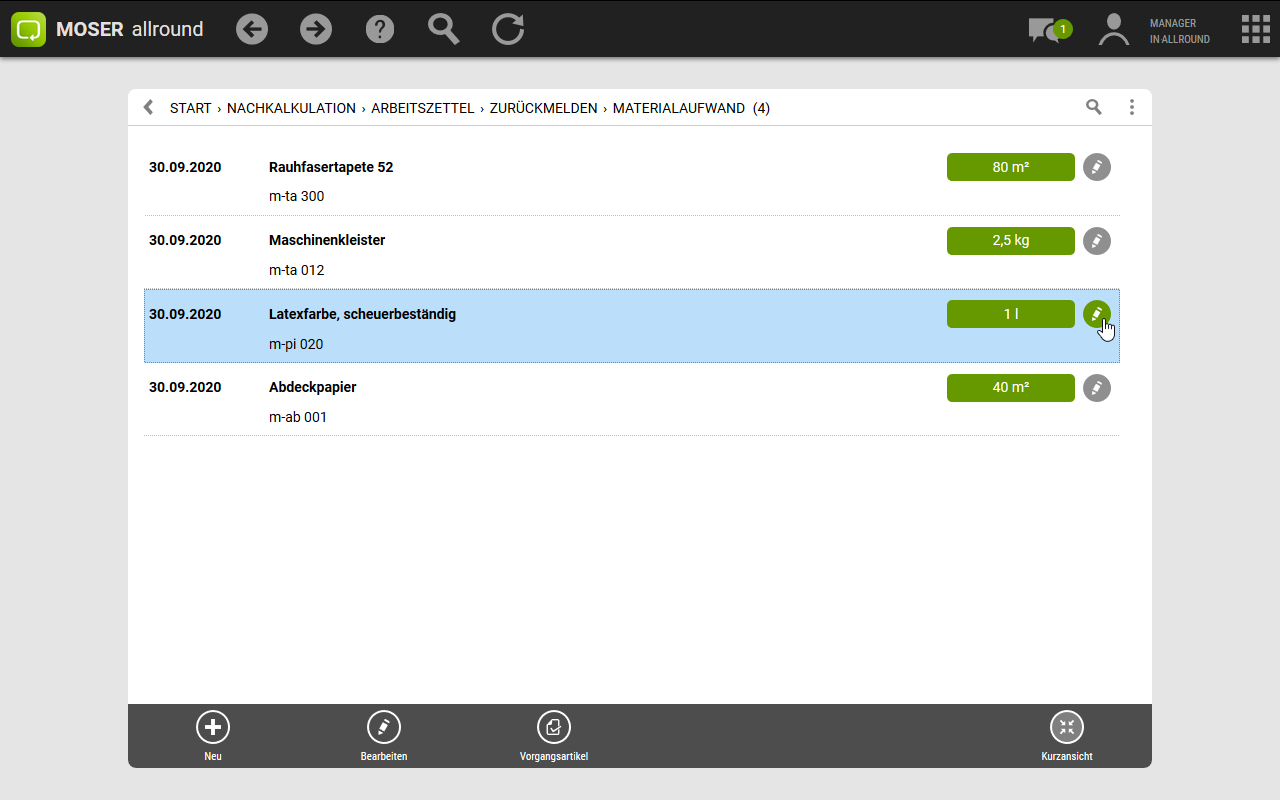Viewport: 1280px width, 800px height.
Task: Go forward with the right arrow button
Action: 316,29
